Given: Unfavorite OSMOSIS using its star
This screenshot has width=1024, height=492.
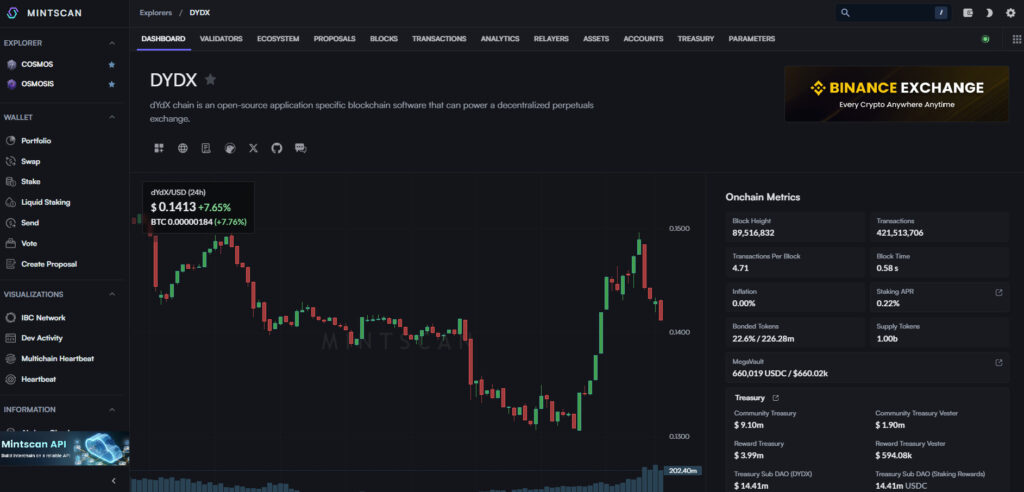Looking at the screenshot, I should [x=112, y=84].
